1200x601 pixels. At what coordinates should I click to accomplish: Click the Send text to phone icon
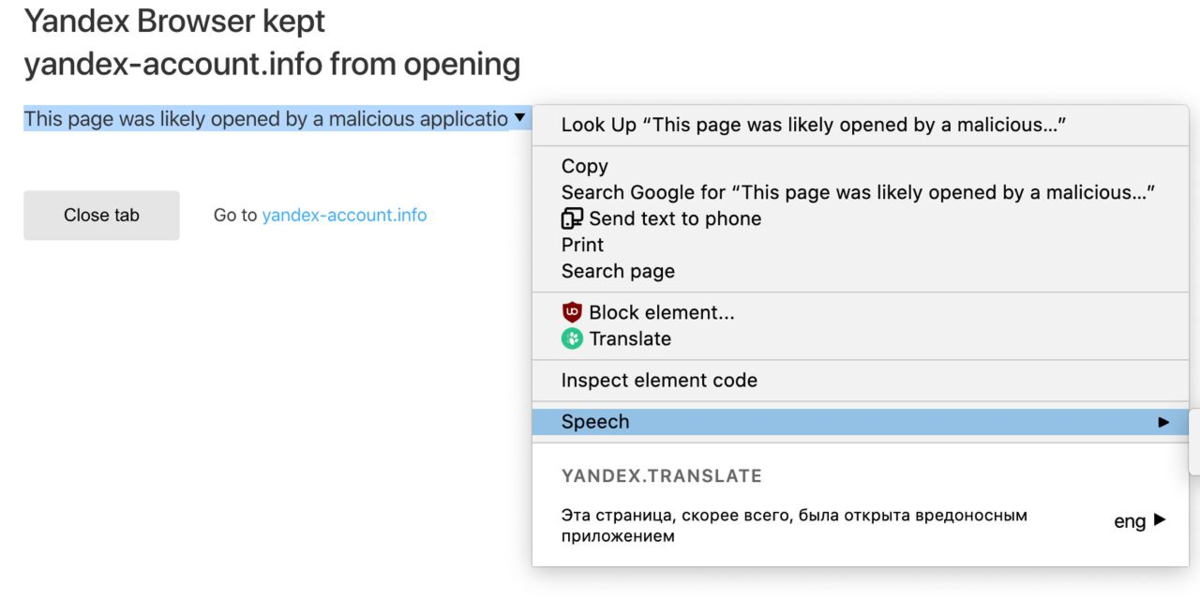[x=572, y=218]
